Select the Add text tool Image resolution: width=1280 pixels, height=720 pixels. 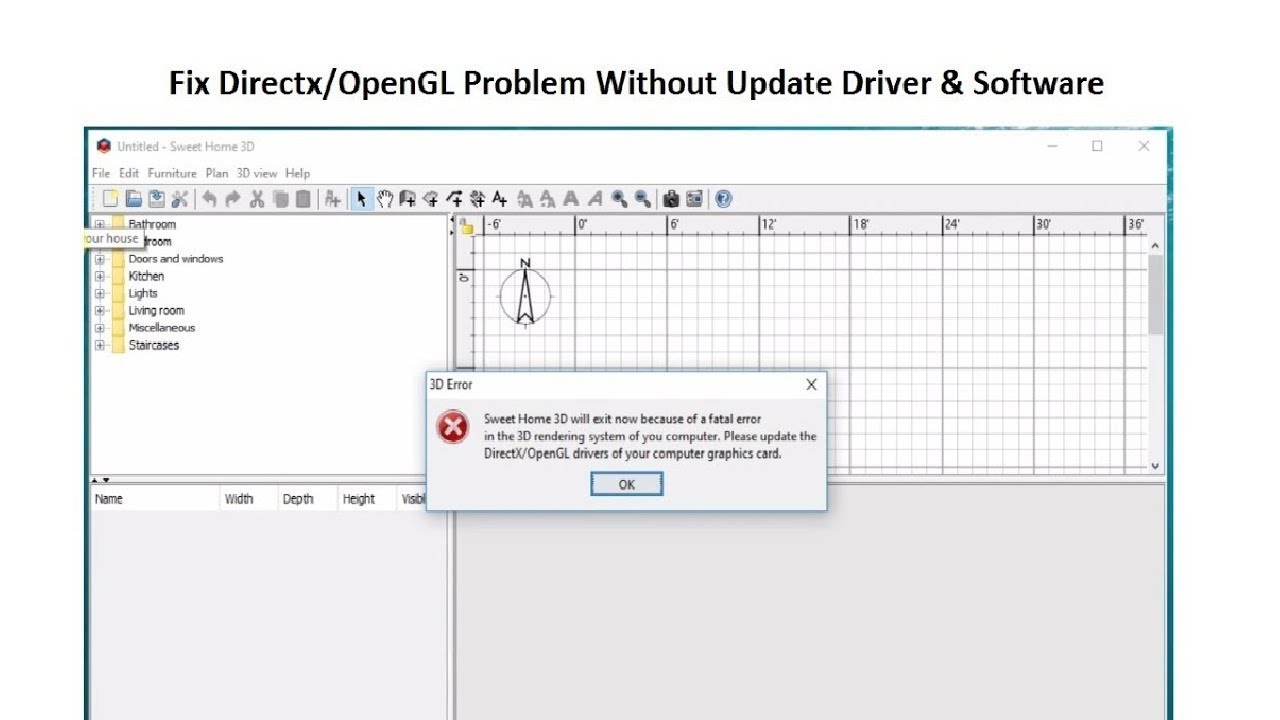(x=499, y=199)
